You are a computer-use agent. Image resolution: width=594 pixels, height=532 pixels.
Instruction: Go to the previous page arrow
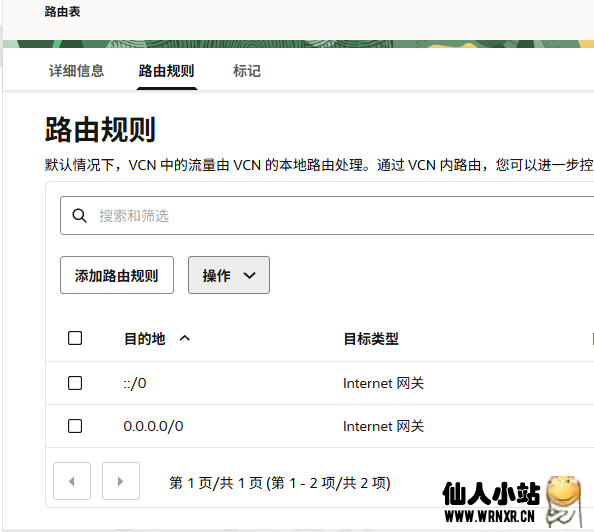(x=72, y=481)
